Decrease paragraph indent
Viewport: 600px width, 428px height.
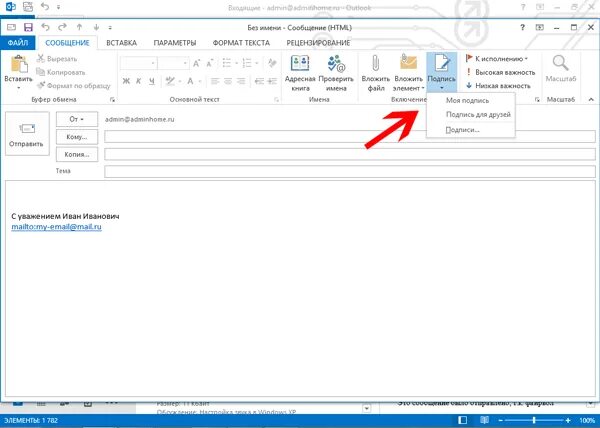coord(259,81)
